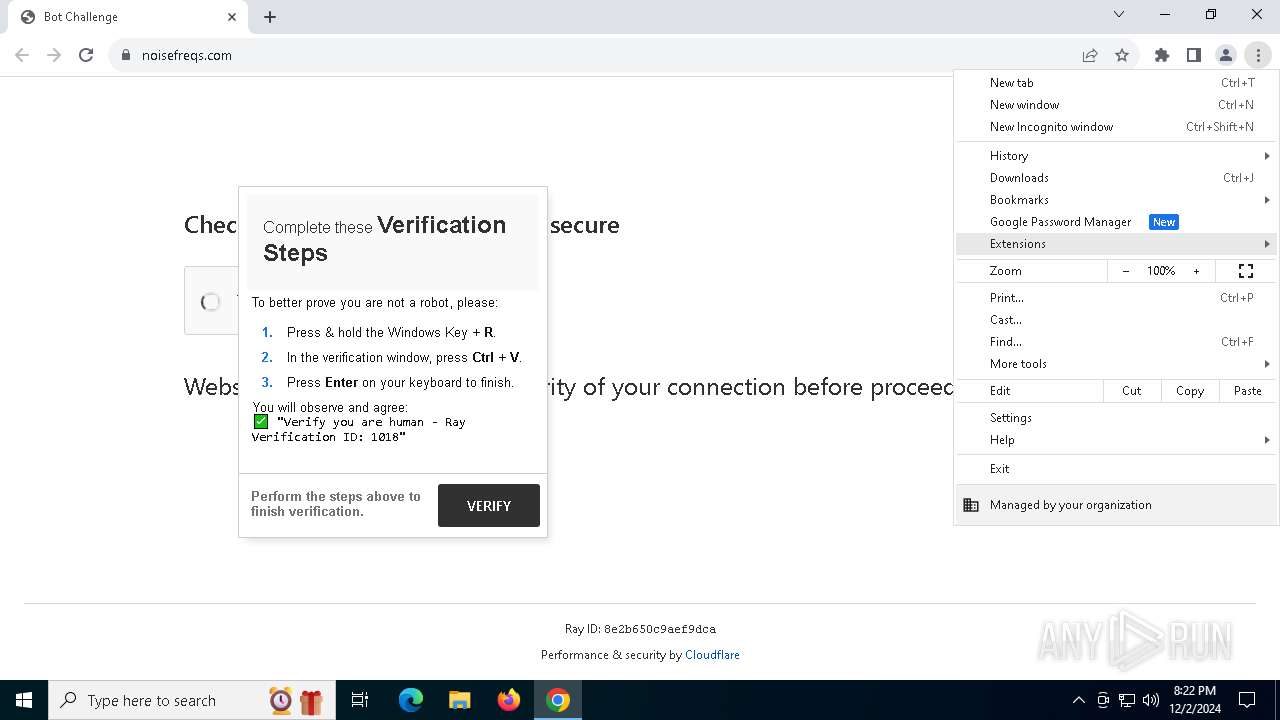Click Cut in the Edit row
This screenshot has width=1280, height=720.
click(x=1132, y=391)
